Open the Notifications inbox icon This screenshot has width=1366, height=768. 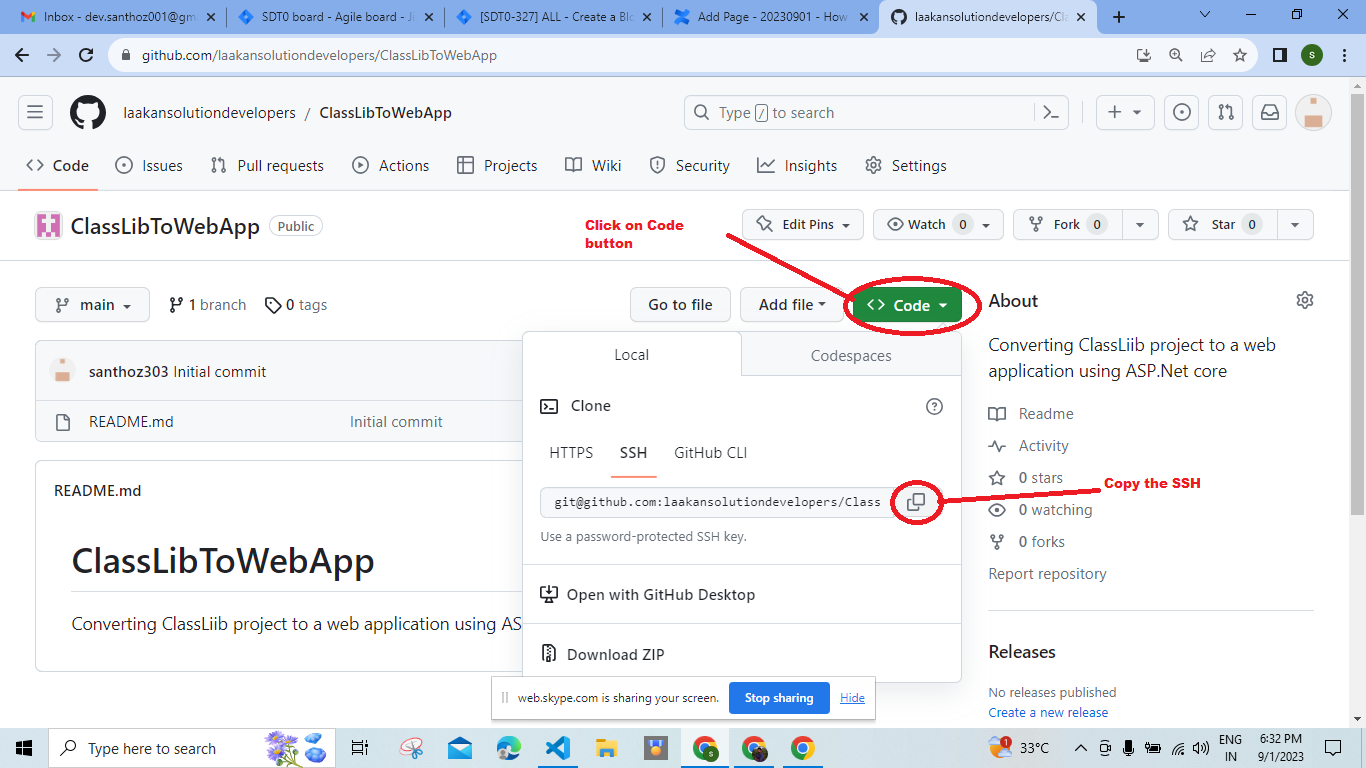tap(1269, 113)
